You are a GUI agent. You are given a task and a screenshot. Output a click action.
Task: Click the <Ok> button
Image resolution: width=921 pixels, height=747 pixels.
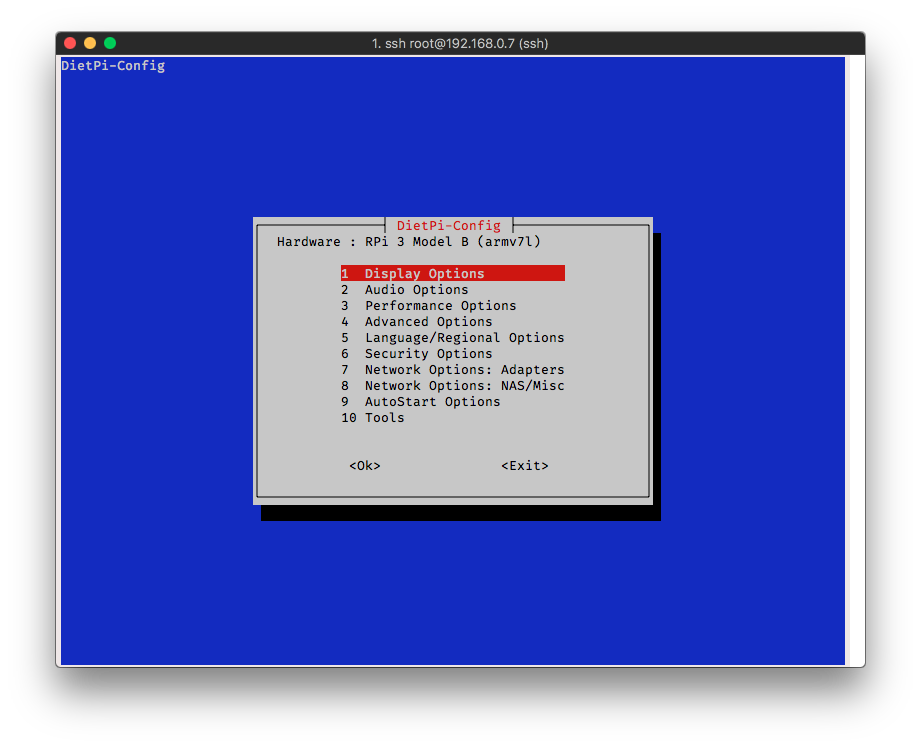pos(365,466)
